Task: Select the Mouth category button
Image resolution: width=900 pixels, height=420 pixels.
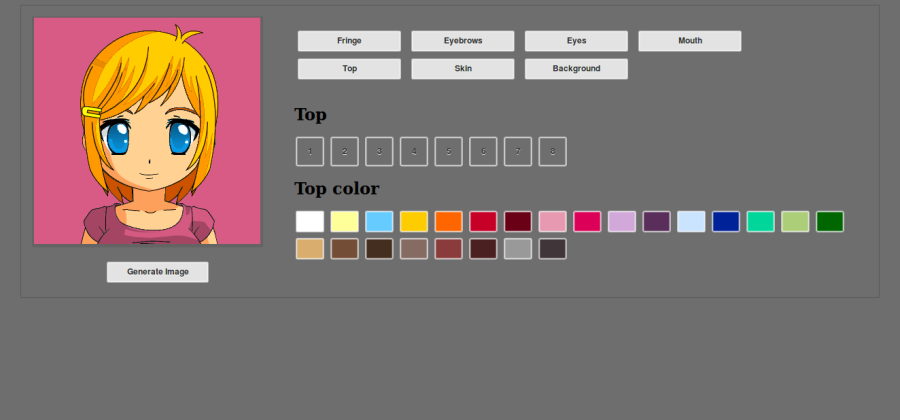Action: pos(690,41)
